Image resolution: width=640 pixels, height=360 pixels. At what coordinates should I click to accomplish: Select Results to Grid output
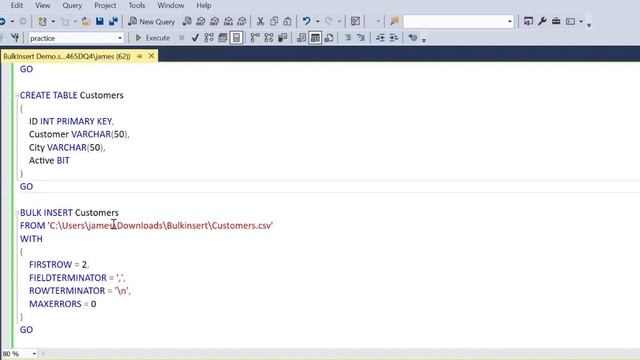coord(315,38)
